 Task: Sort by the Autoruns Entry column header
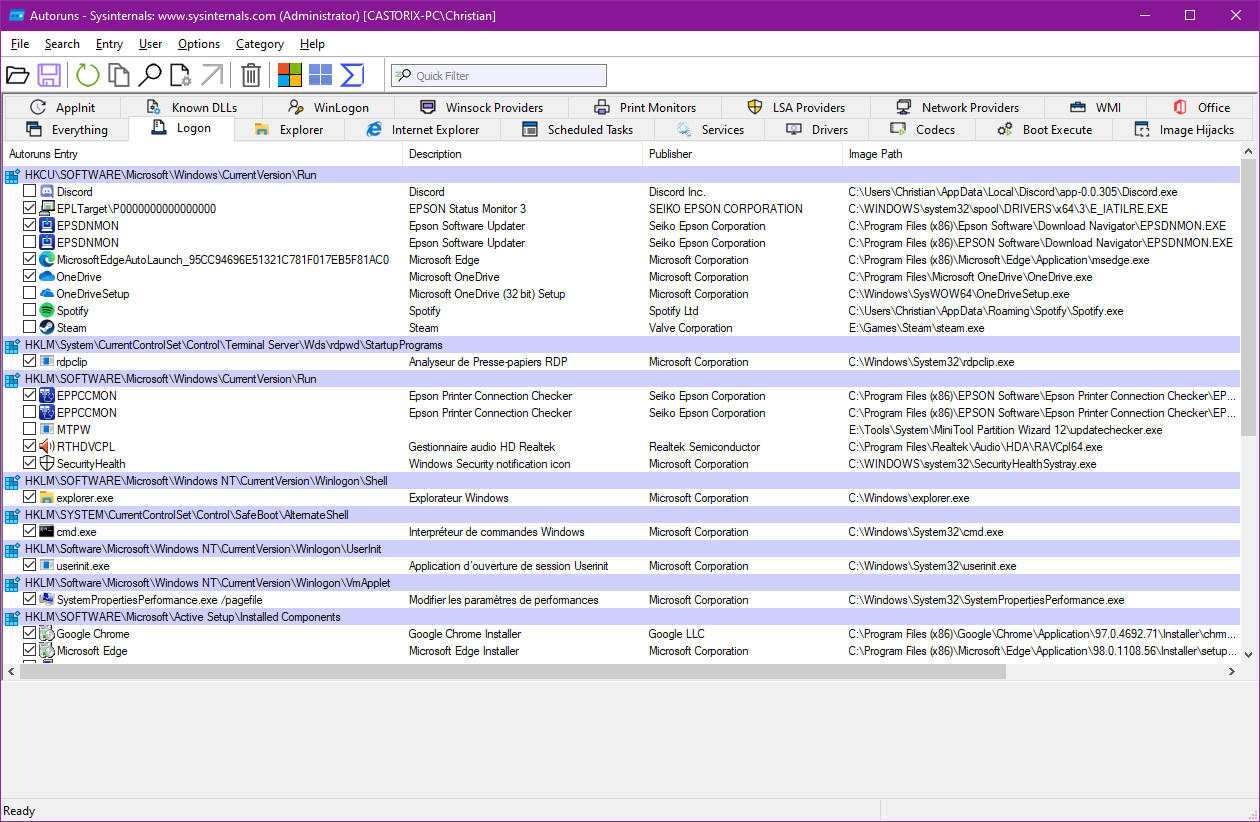pyautogui.click(x=202, y=154)
